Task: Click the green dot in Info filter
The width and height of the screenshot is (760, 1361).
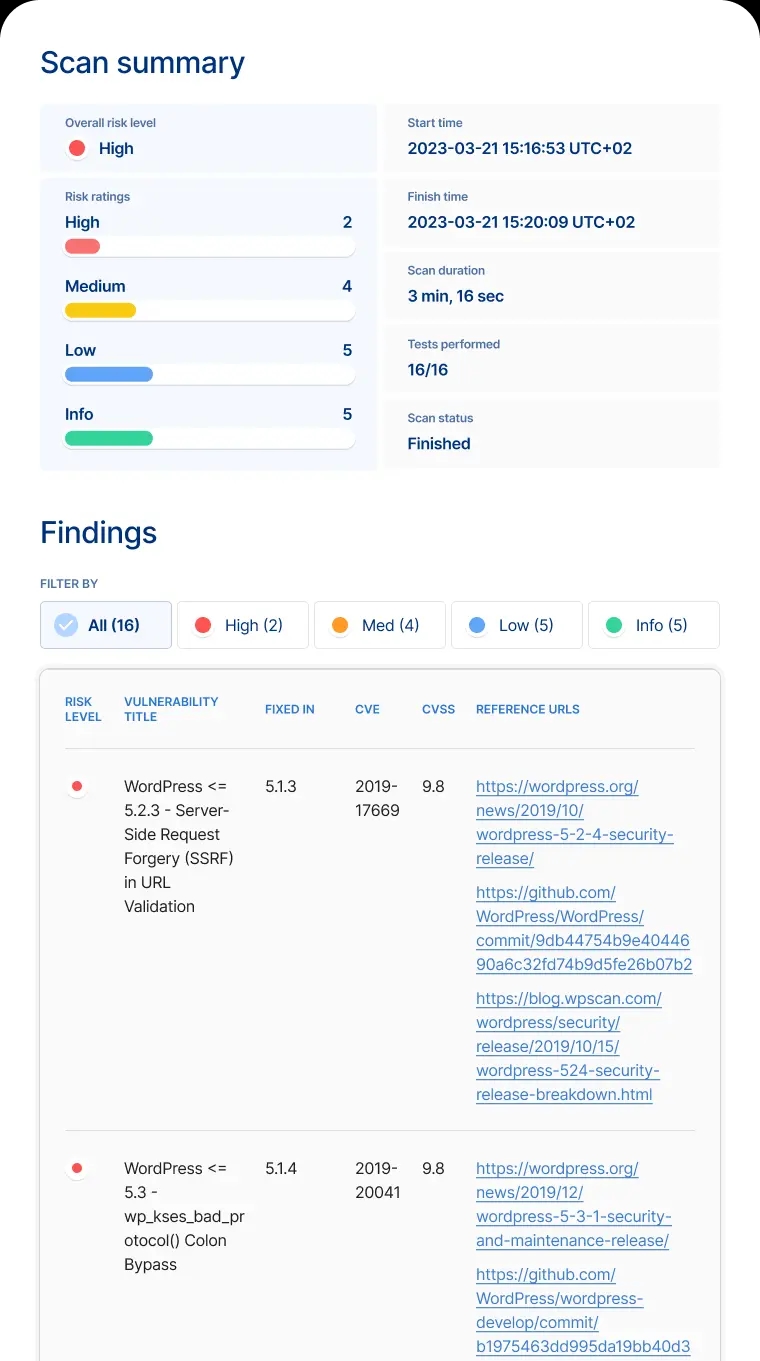Action: 614,625
